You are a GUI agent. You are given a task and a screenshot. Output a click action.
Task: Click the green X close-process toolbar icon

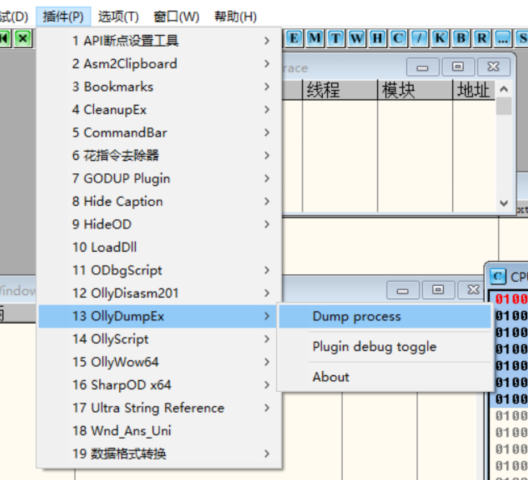coord(23,38)
